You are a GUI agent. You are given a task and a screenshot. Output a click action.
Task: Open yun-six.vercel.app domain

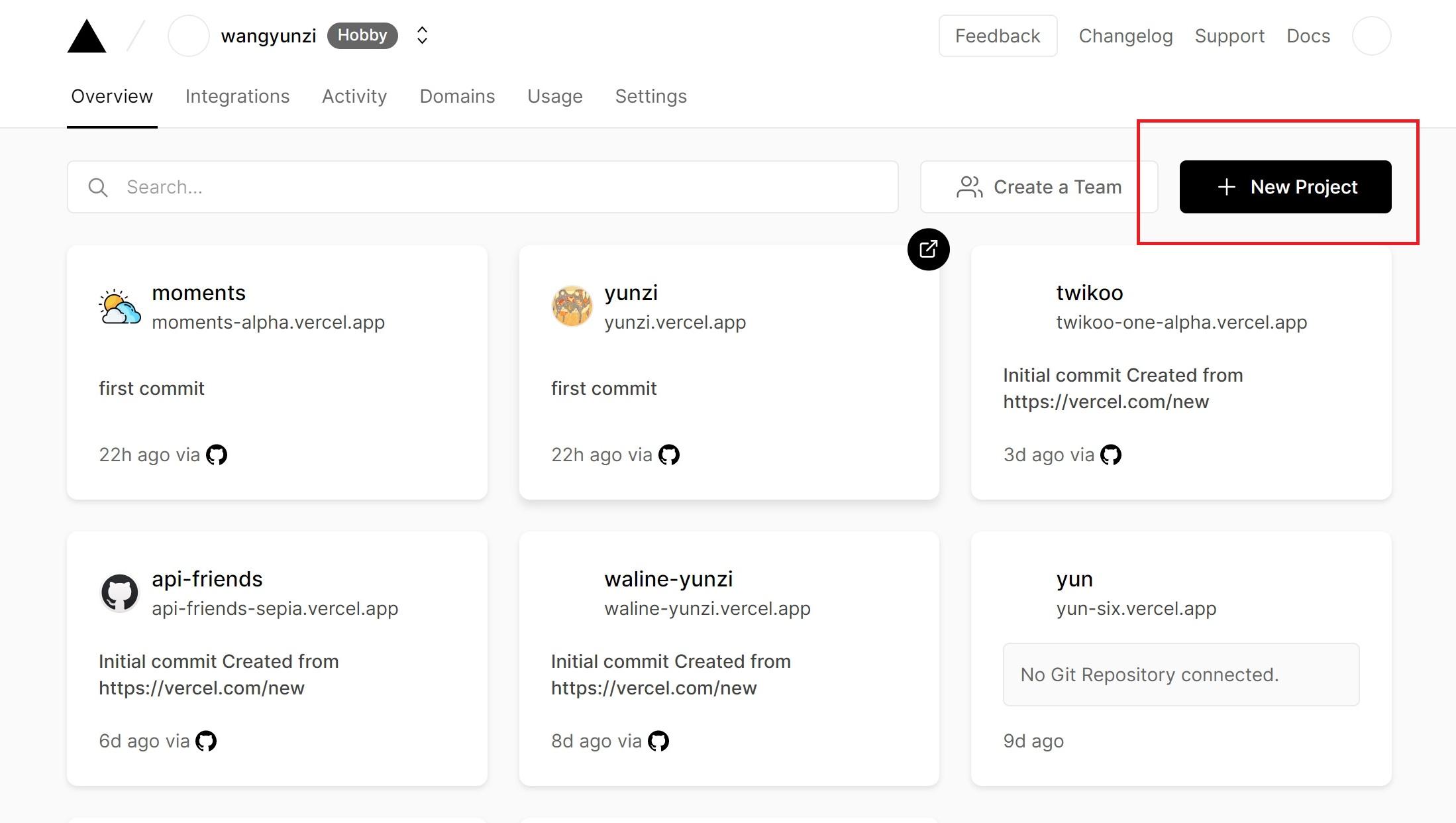(x=1137, y=608)
